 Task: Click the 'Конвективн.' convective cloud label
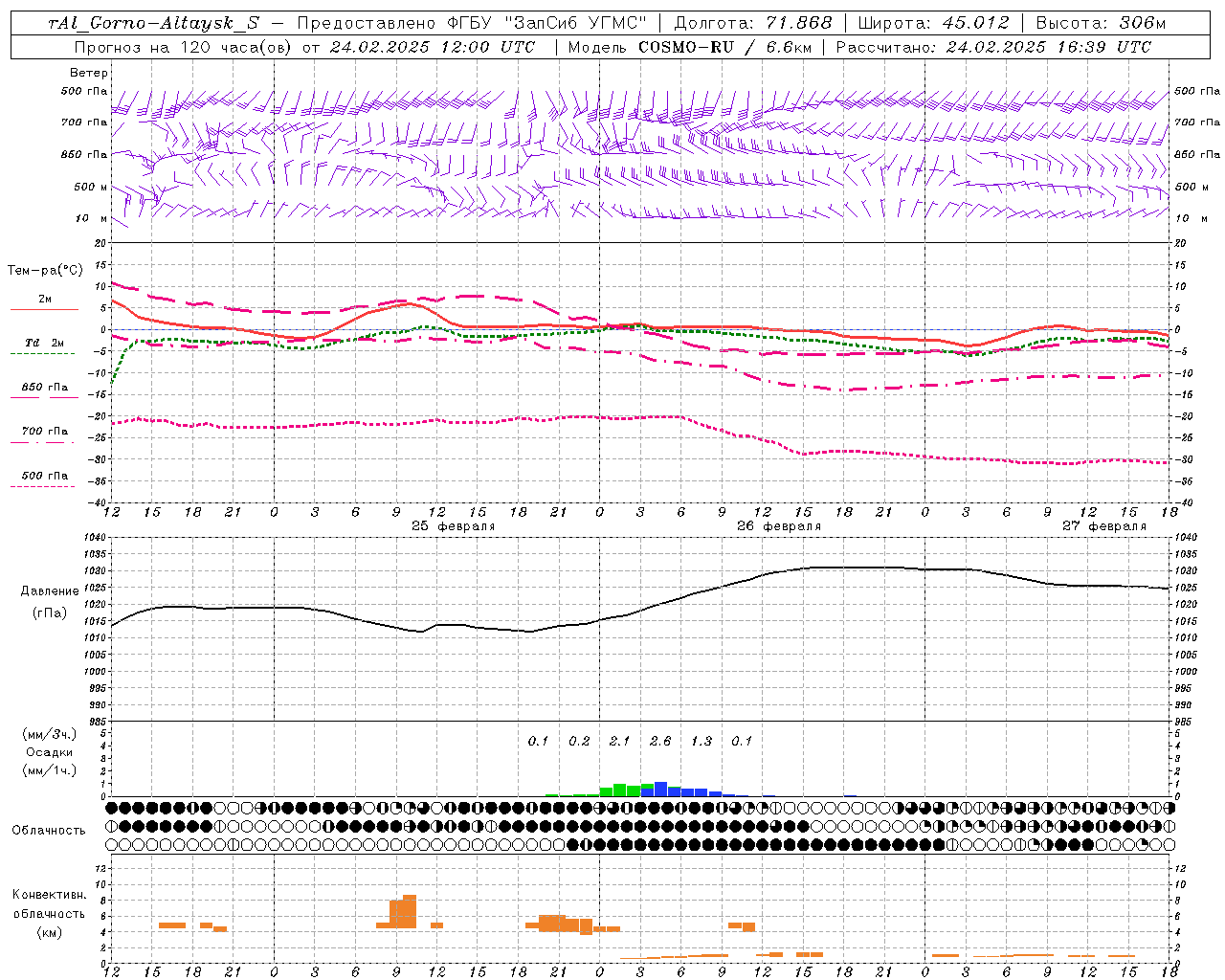click(x=50, y=895)
